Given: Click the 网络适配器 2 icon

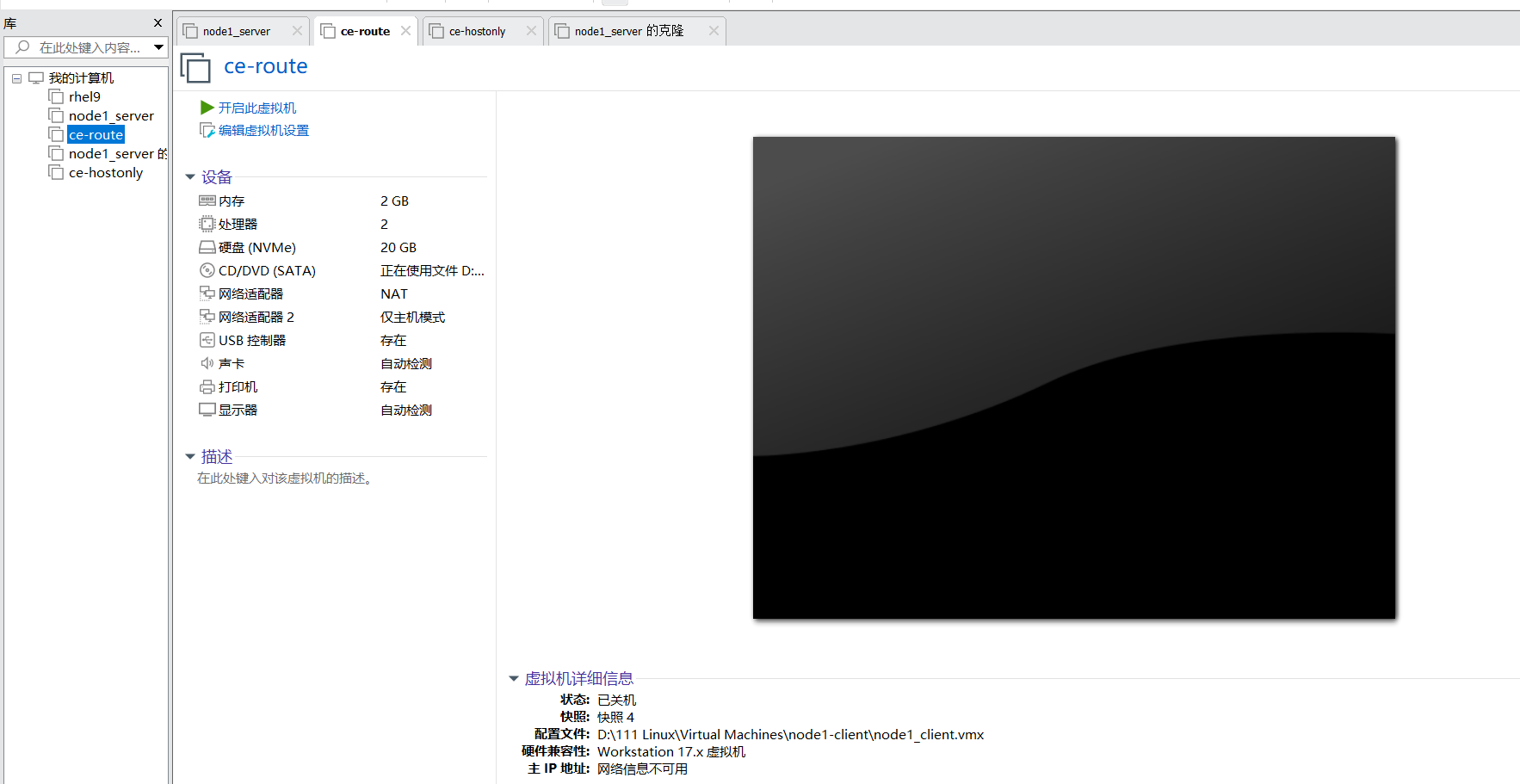Looking at the screenshot, I should [207, 317].
